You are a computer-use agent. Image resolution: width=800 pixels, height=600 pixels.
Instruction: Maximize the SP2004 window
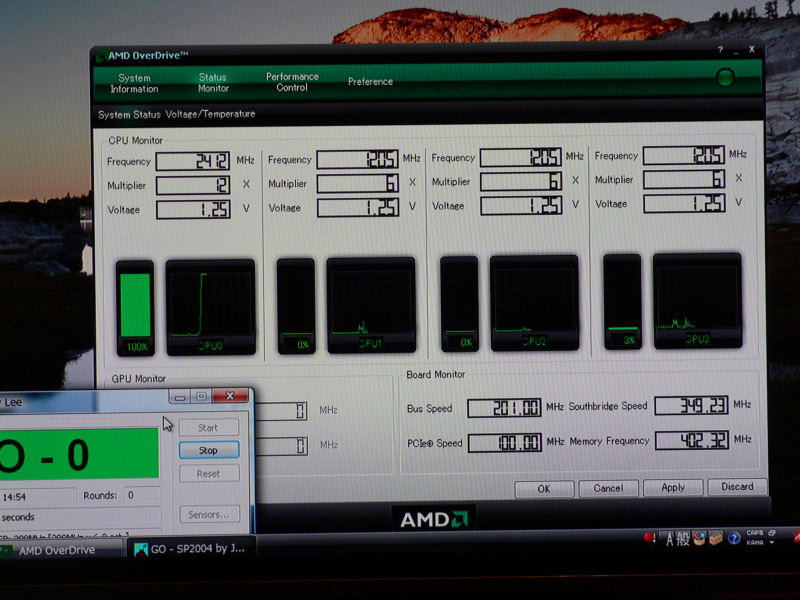tap(201, 396)
